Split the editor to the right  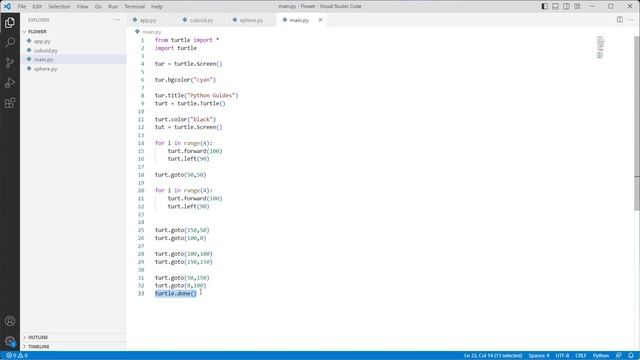coord(620,20)
